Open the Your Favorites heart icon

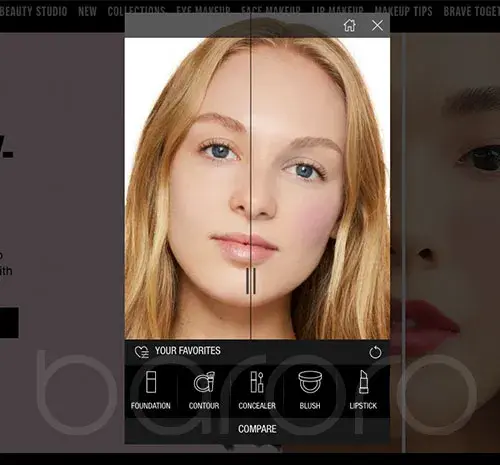pyautogui.click(x=142, y=352)
